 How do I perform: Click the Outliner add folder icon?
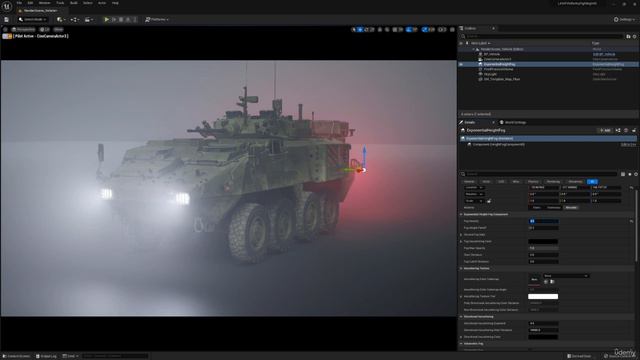click(x=628, y=36)
